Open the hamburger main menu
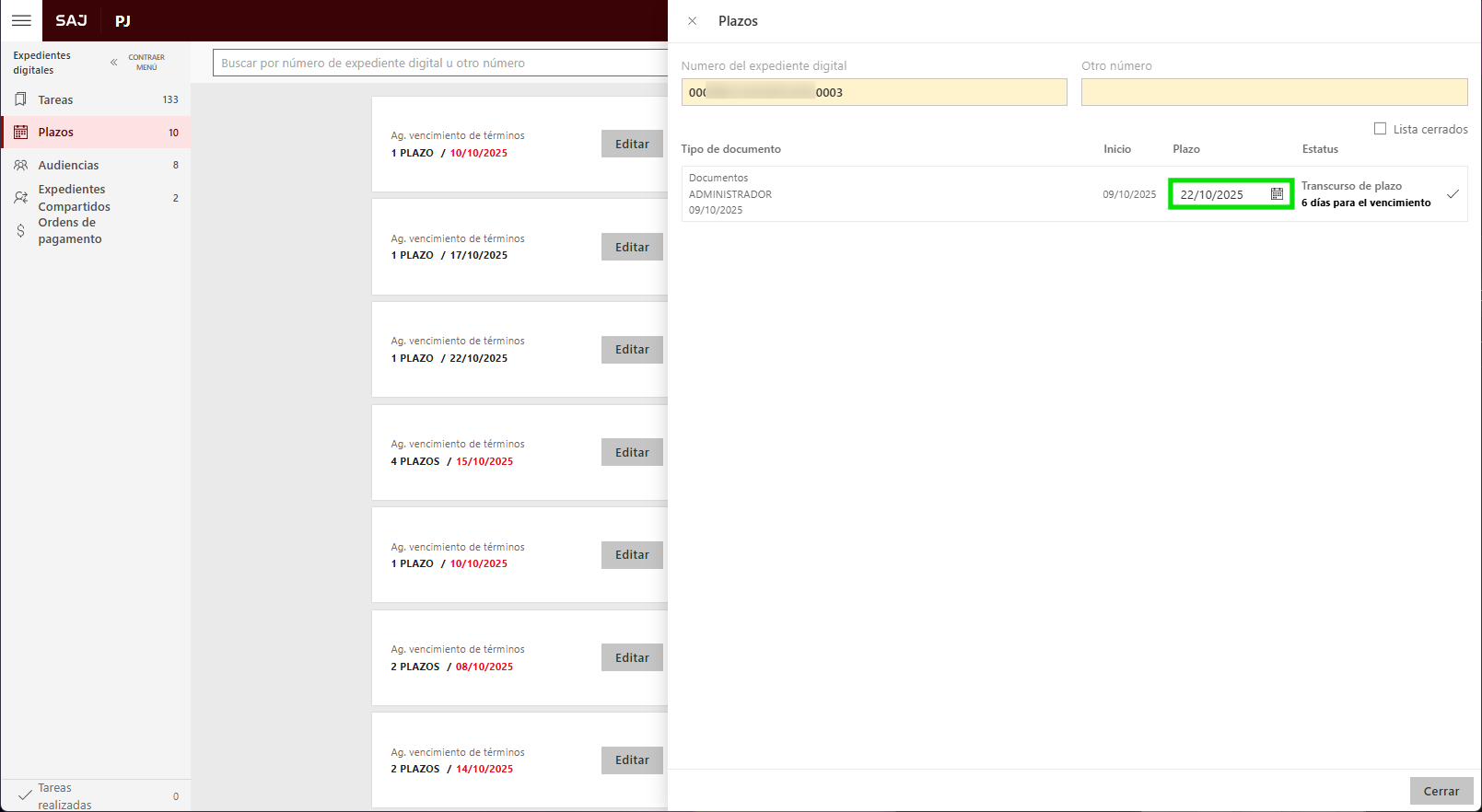This screenshot has height=812, width=1482. 21,20
